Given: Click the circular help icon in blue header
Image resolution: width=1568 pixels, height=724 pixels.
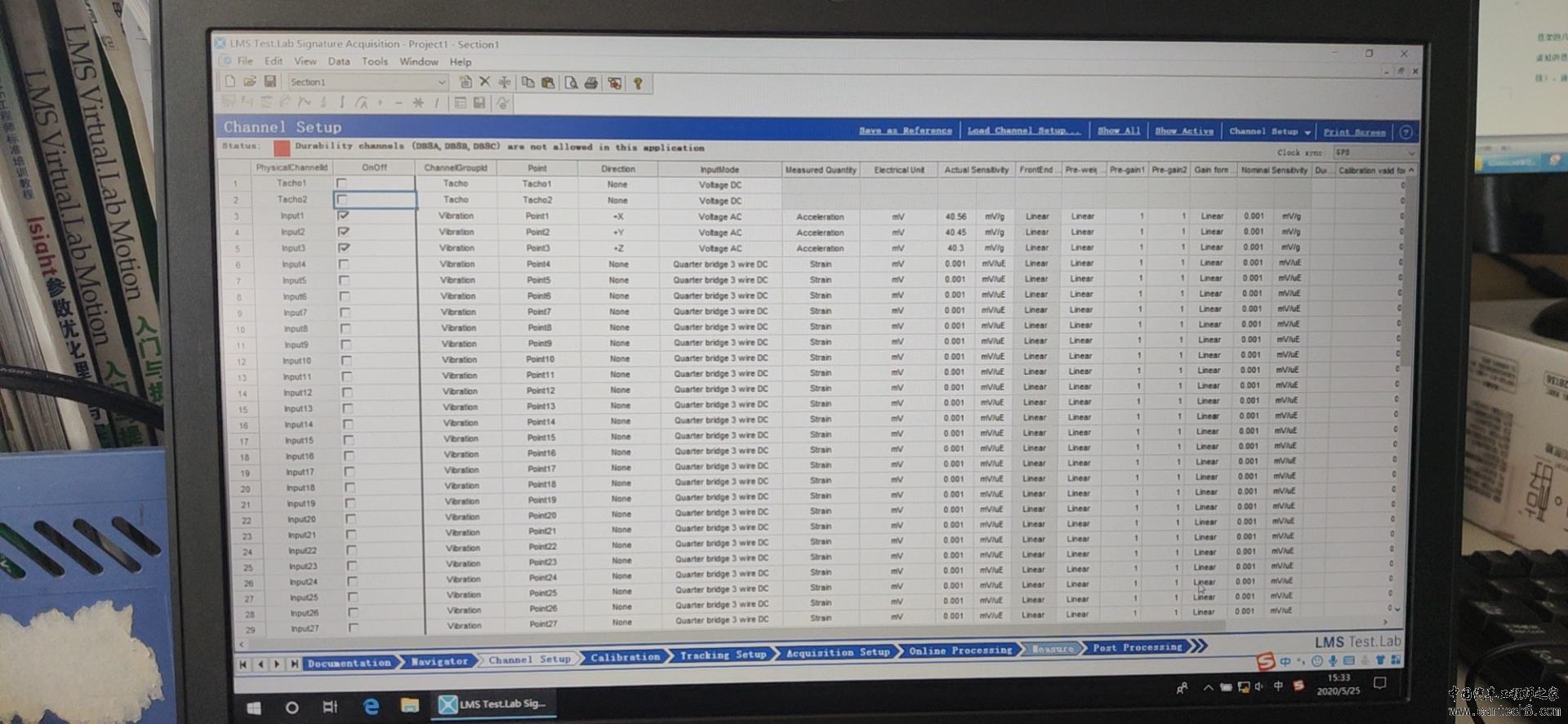Looking at the screenshot, I should click(1406, 132).
